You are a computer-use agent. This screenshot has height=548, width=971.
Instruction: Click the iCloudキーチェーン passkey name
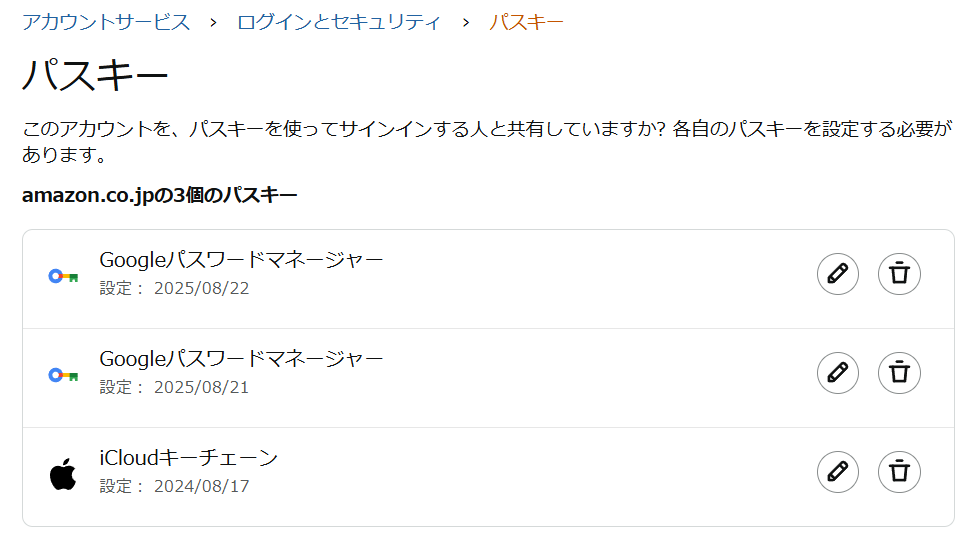pos(188,458)
